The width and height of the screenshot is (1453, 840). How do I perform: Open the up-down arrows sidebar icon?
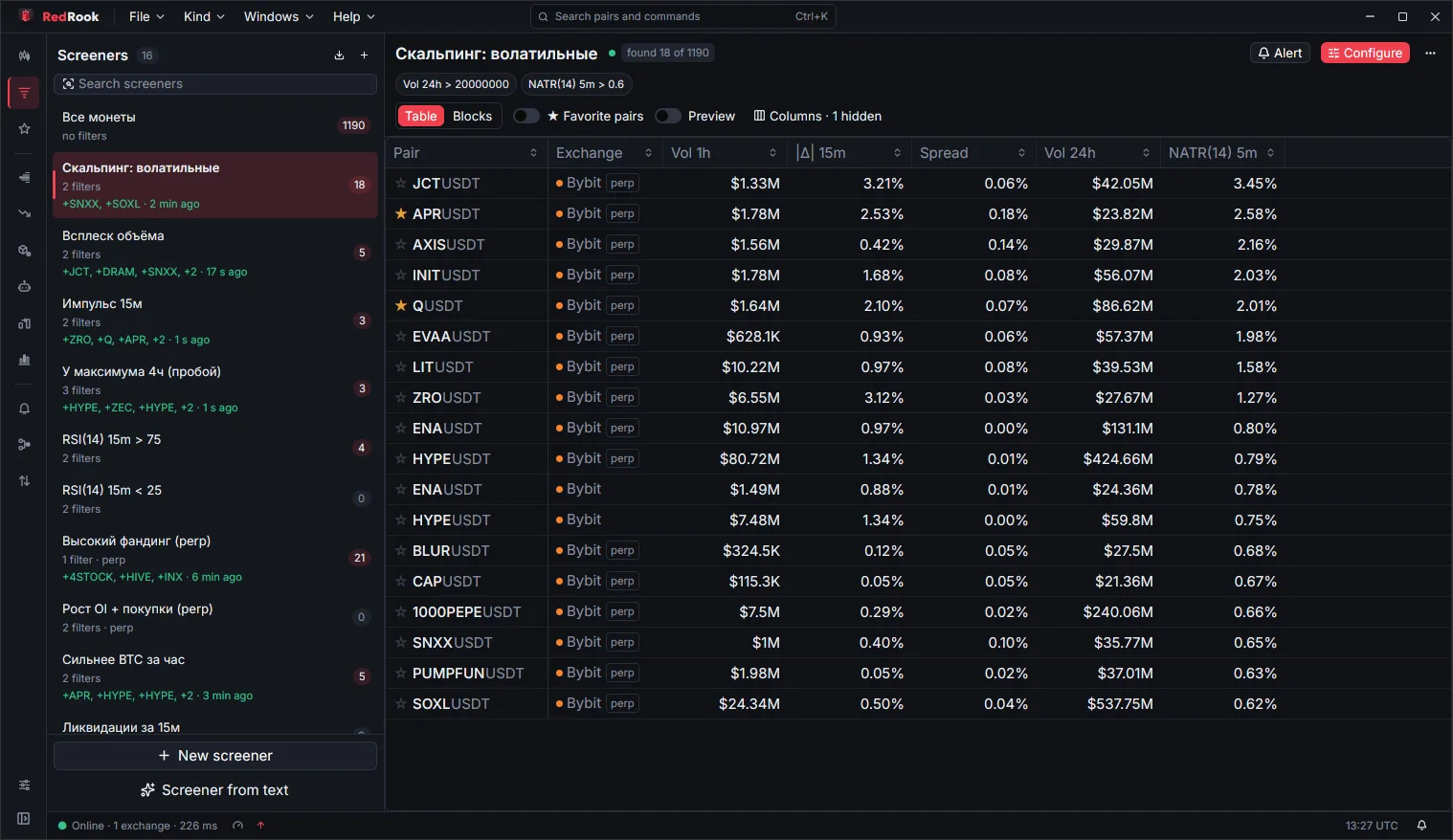coord(24,480)
